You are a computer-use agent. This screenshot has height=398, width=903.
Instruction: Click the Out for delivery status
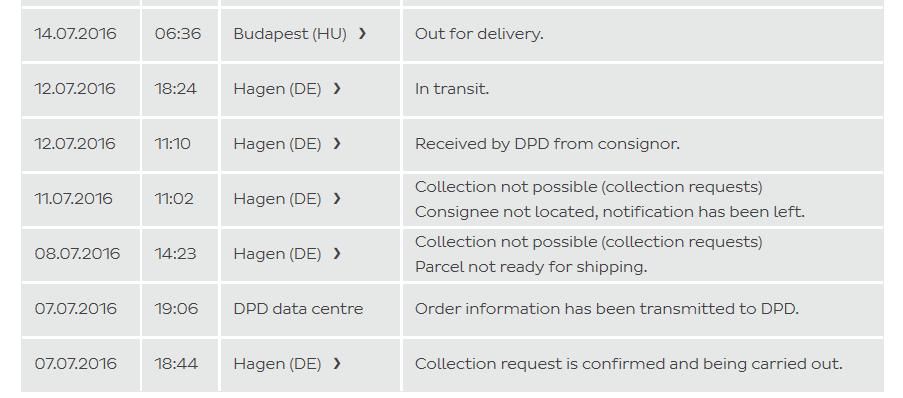(x=479, y=34)
